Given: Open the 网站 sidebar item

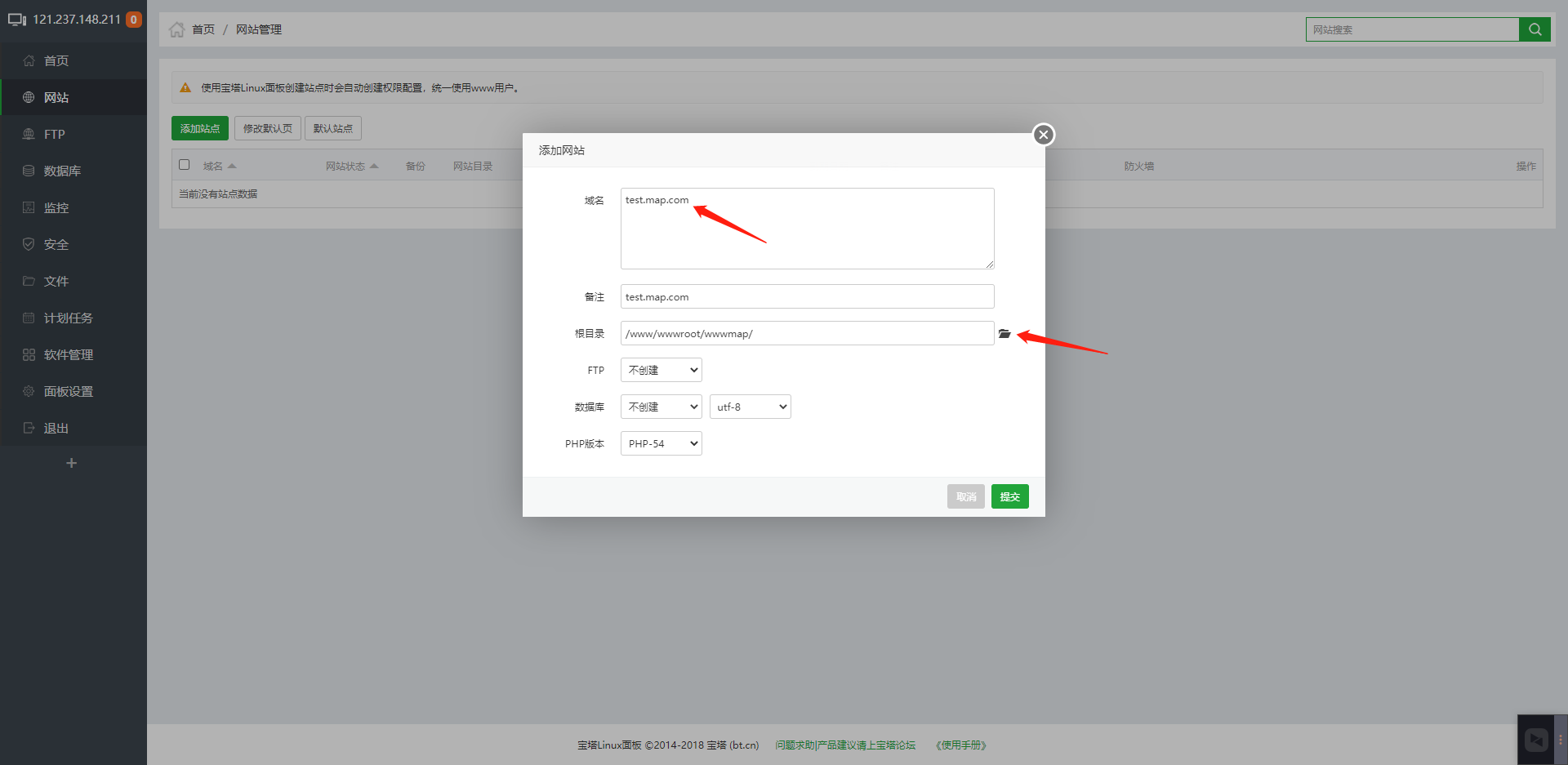Looking at the screenshot, I should click(x=73, y=97).
